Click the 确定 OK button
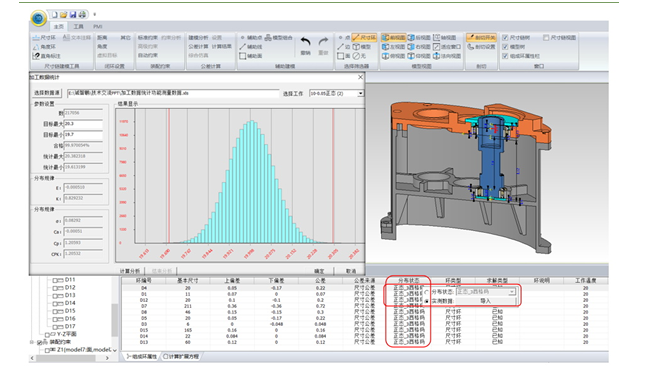The height and width of the screenshot is (370, 645). [x=319, y=271]
